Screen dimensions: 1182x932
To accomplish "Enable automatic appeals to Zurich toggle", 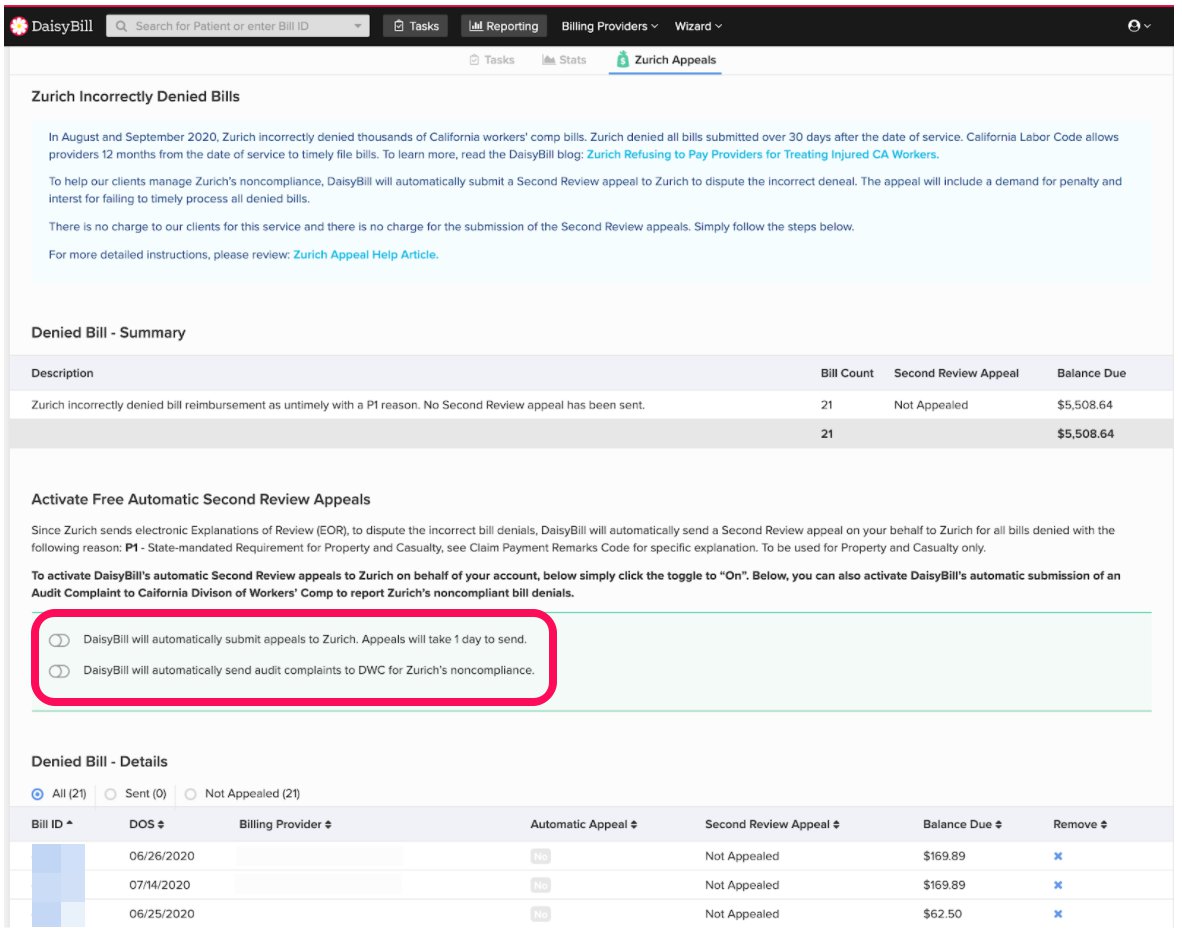I will click(x=59, y=640).
